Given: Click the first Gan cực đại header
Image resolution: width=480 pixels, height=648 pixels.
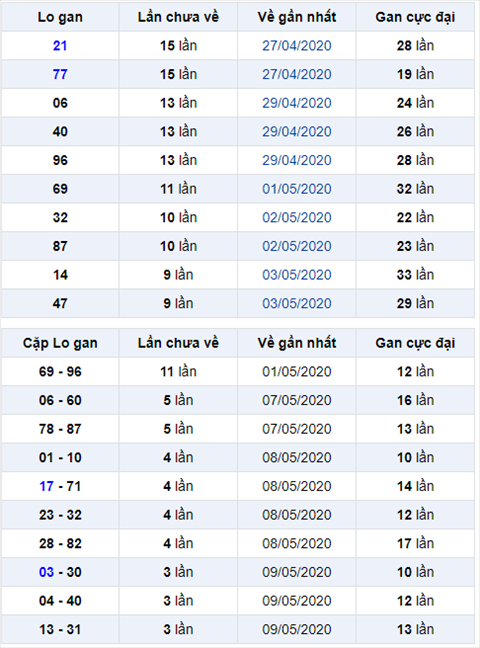Looking at the screenshot, I should point(415,17).
